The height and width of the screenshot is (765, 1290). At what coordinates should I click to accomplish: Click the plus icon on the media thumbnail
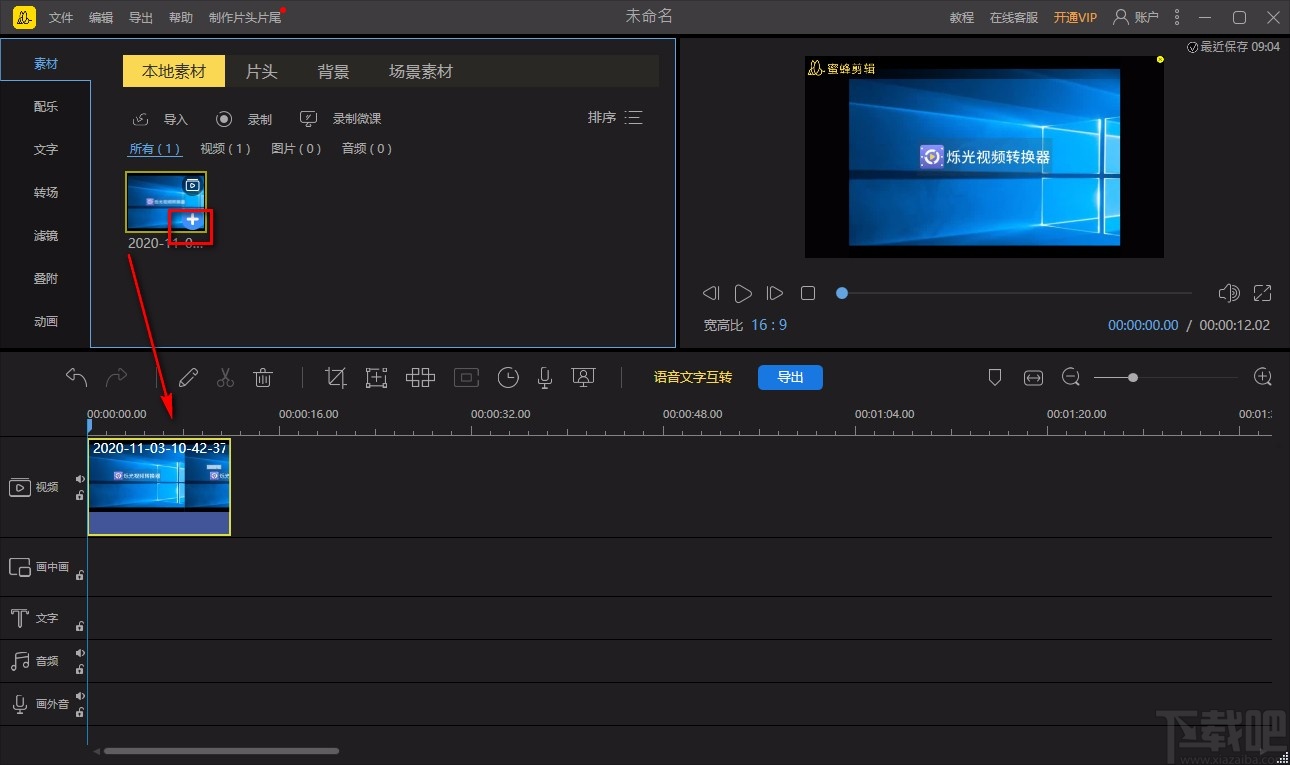click(x=193, y=220)
